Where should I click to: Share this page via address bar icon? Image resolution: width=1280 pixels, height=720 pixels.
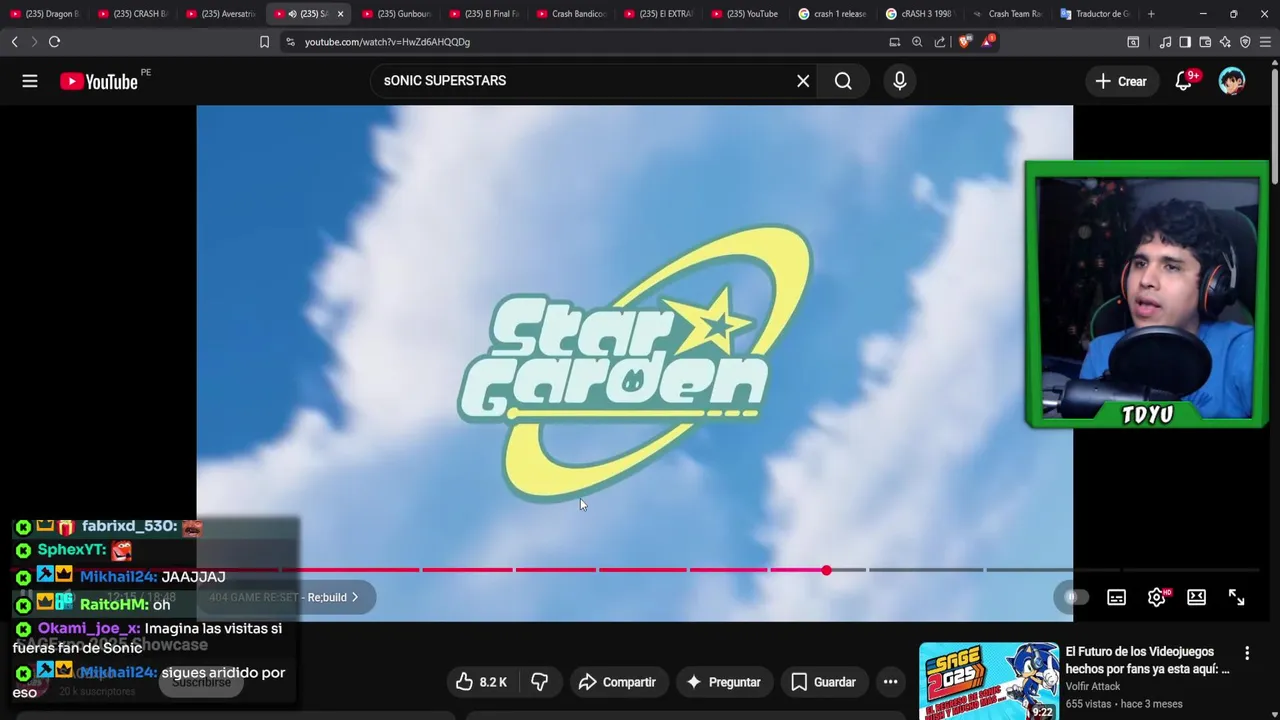point(940,42)
